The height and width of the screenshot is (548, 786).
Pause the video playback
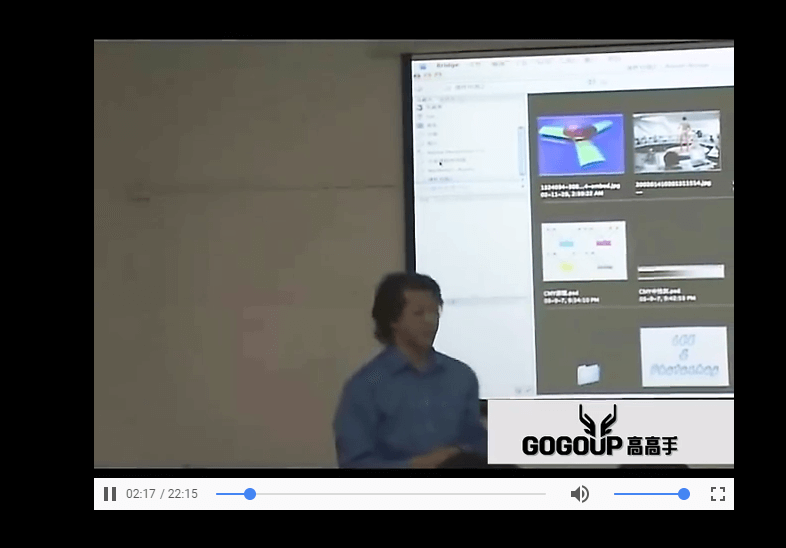point(110,494)
